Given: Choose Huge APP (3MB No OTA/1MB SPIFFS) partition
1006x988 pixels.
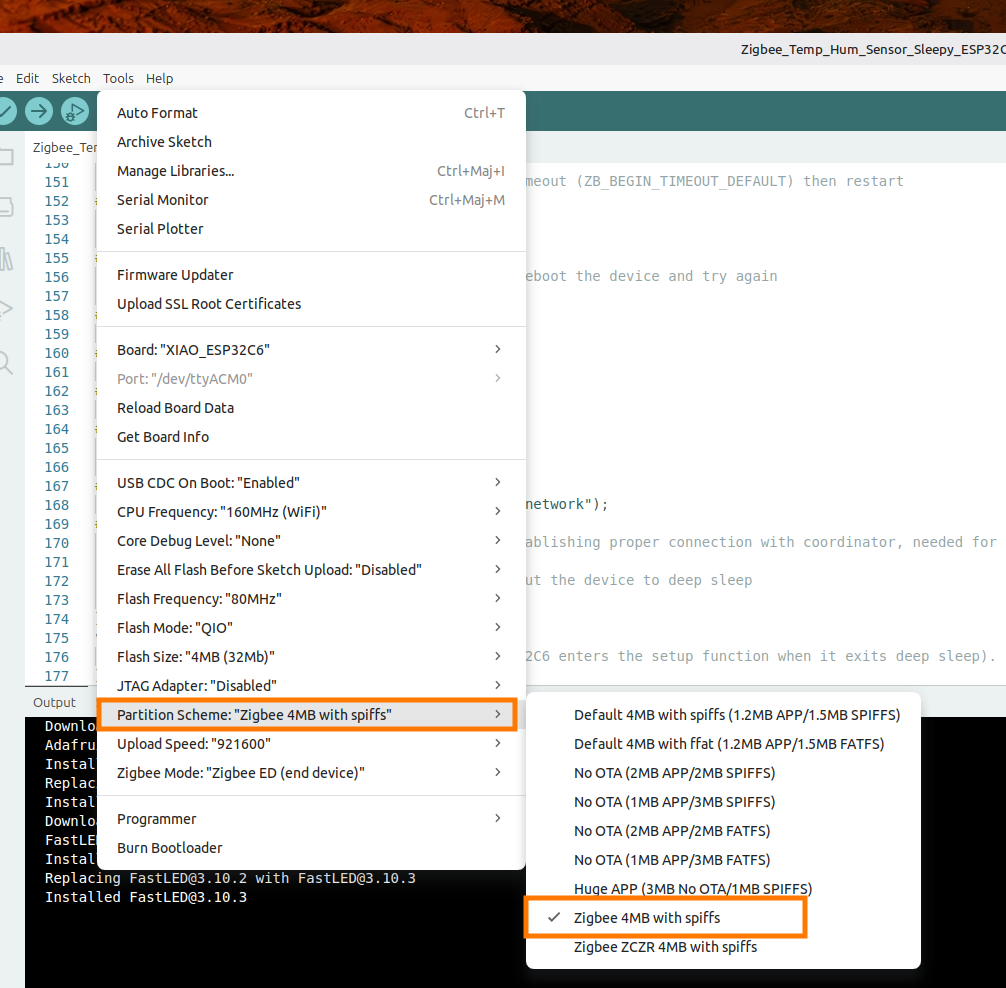Looking at the screenshot, I should click(692, 888).
